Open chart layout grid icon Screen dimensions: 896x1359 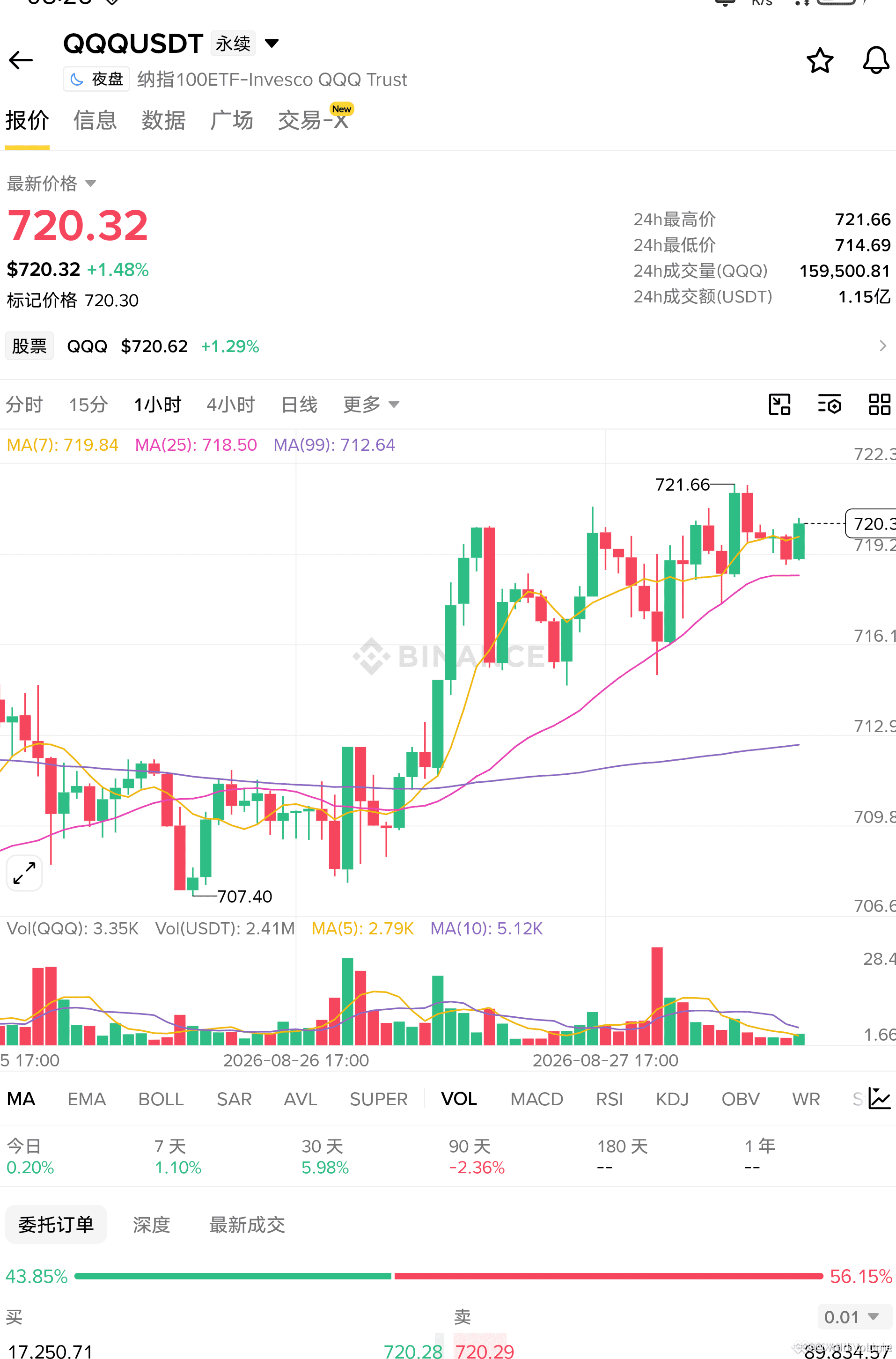tap(880, 404)
